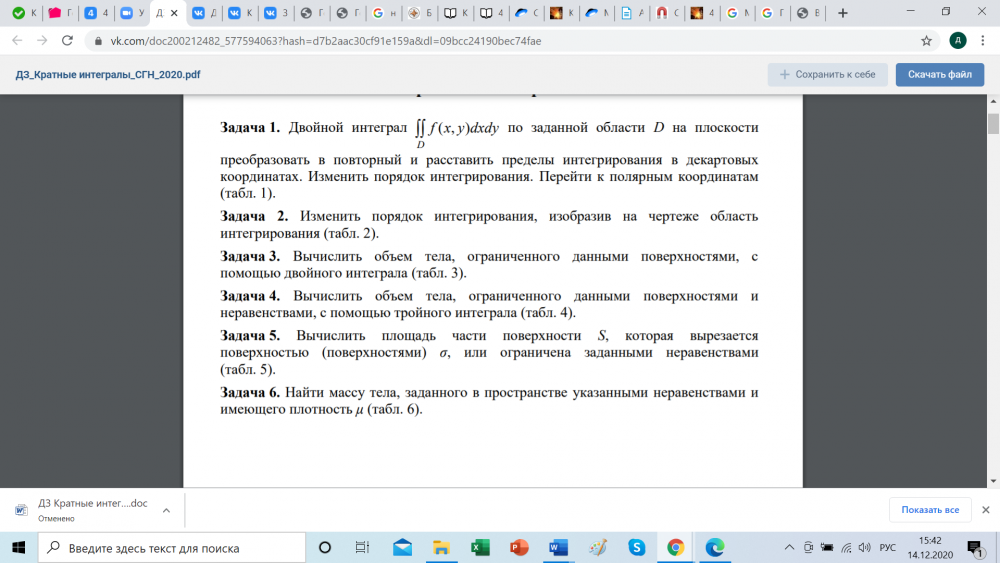Switch to the pink icon tab

click(x=61, y=13)
